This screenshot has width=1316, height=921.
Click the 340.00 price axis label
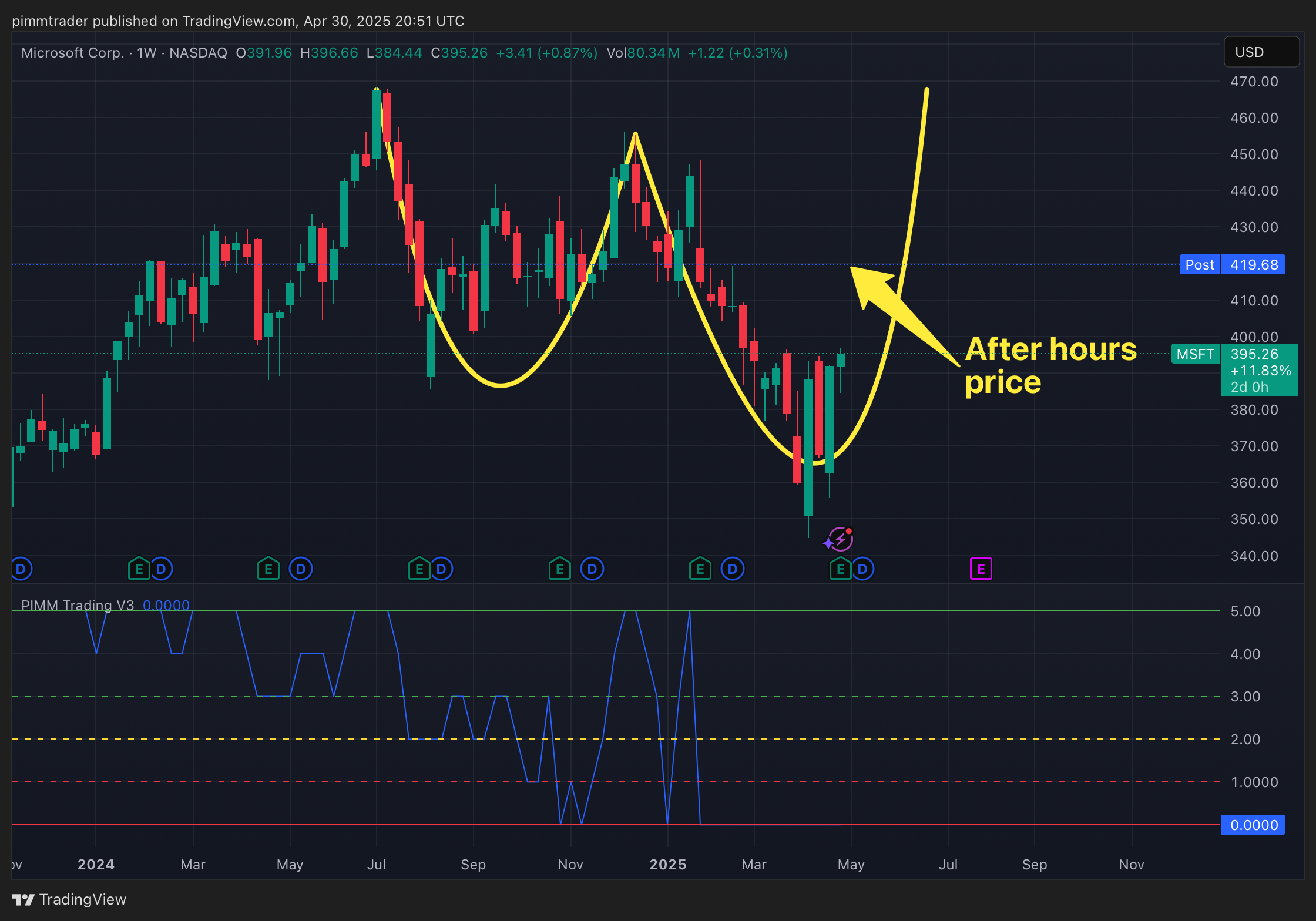click(x=1254, y=556)
